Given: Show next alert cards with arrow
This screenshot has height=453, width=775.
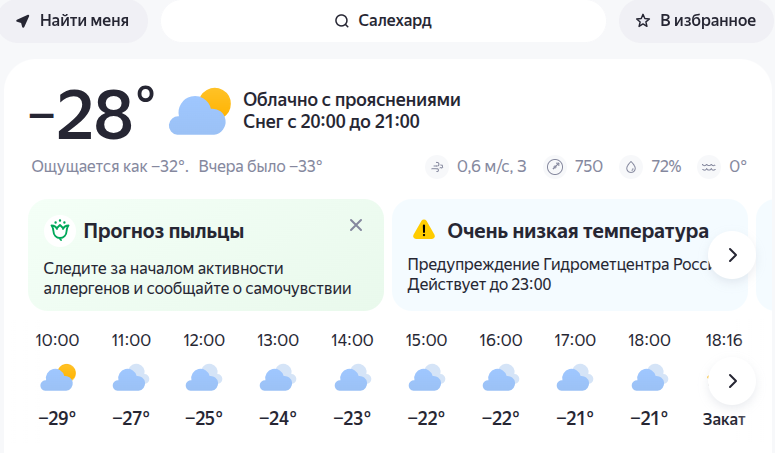Looking at the screenshot, I should 732,255.
